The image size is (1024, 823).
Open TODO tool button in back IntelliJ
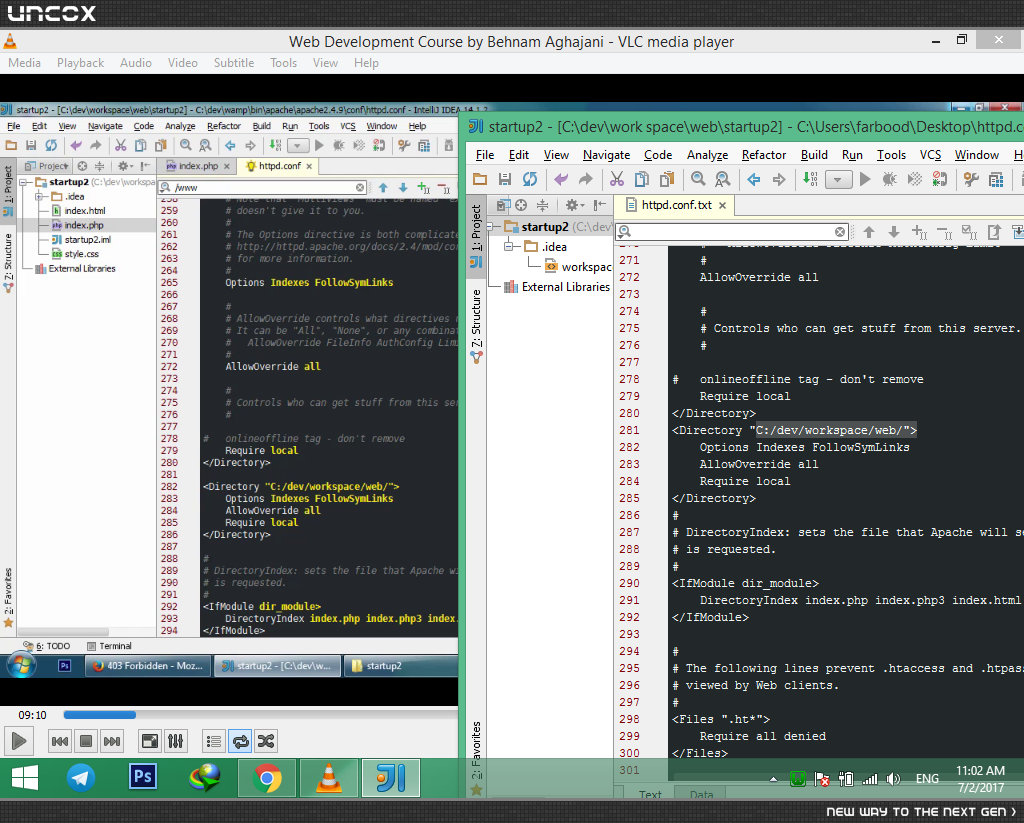coord(46,646)
